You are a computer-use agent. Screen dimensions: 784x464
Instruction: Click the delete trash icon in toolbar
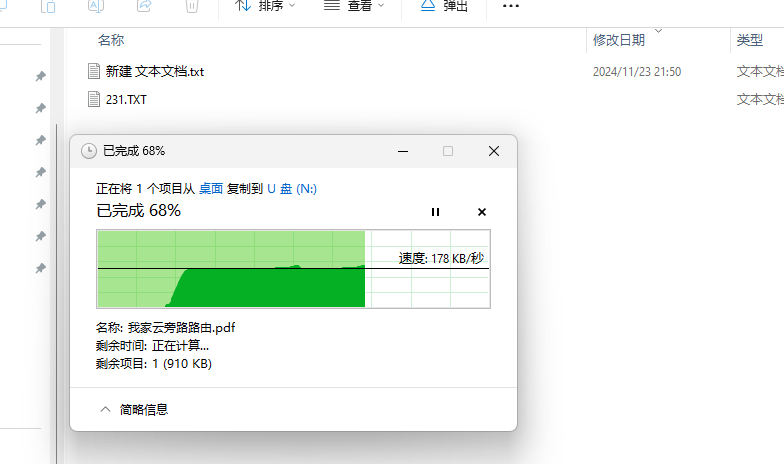(x=192, y=6)
